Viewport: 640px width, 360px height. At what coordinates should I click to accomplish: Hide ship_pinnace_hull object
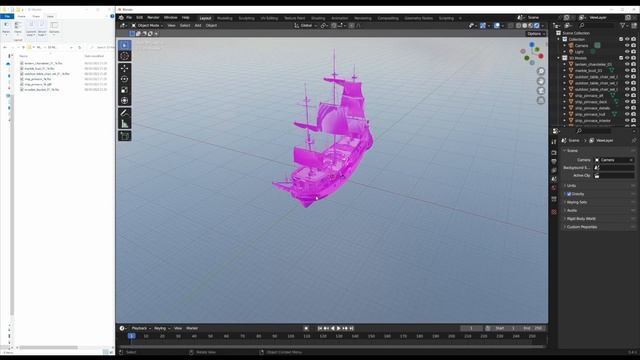tap(627, 114)
